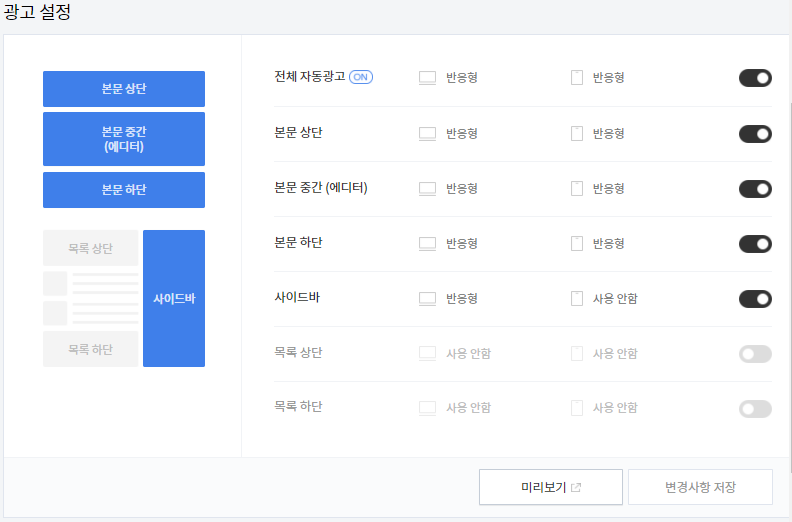792x522 pixels.
Task: Click the desktop icon in 목록 하단 row
Action: [427, 408]
